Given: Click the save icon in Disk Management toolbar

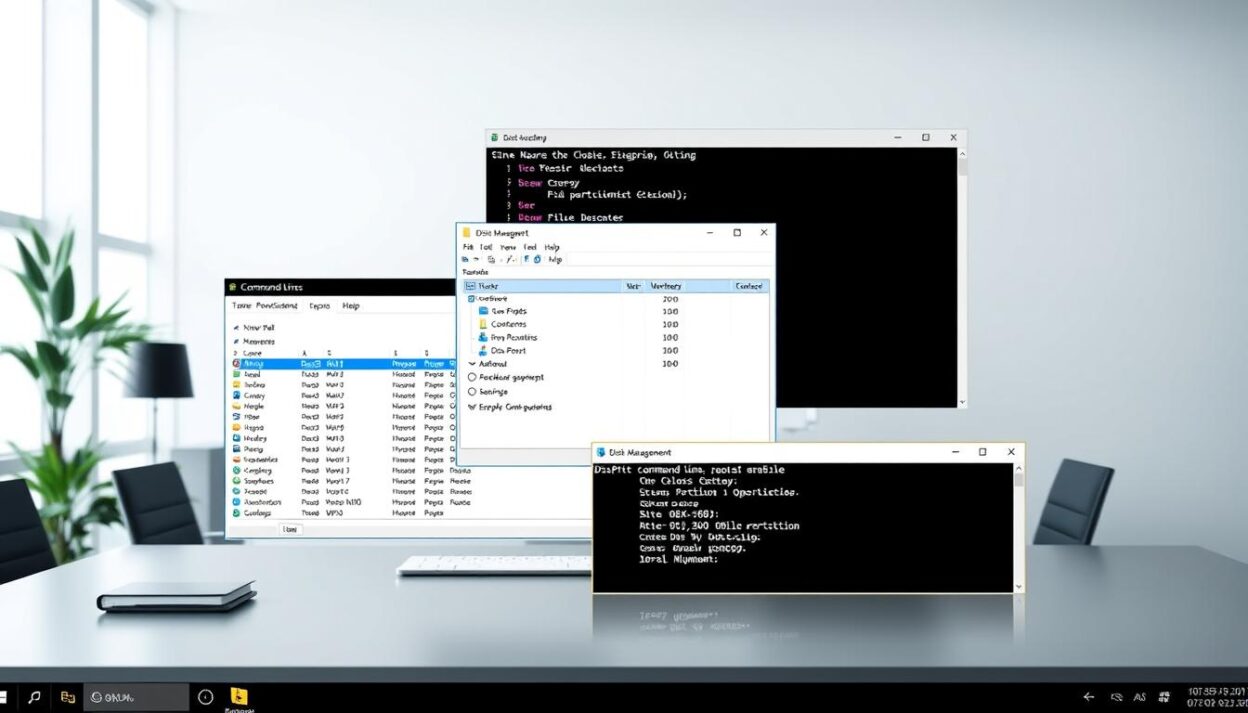Looking at the screenshot, I should tap(466, 259).
